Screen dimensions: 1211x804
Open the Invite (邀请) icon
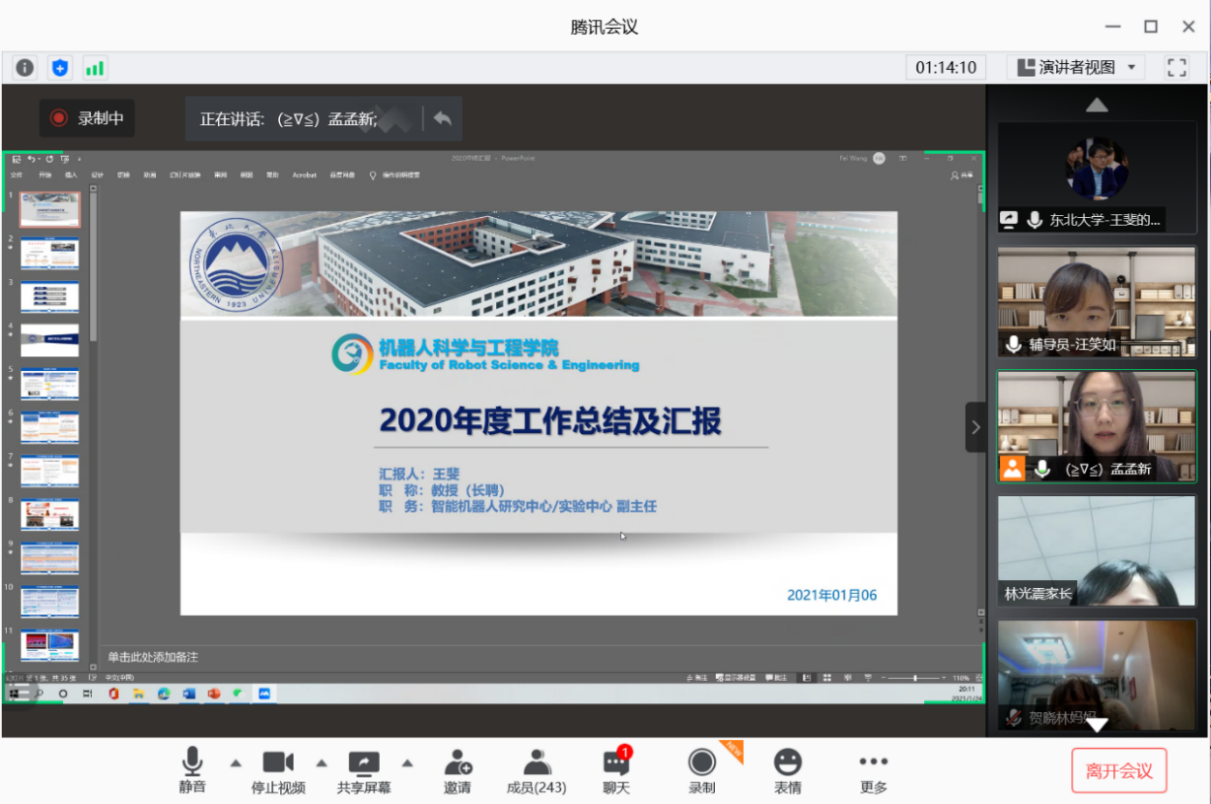[458, 770]
